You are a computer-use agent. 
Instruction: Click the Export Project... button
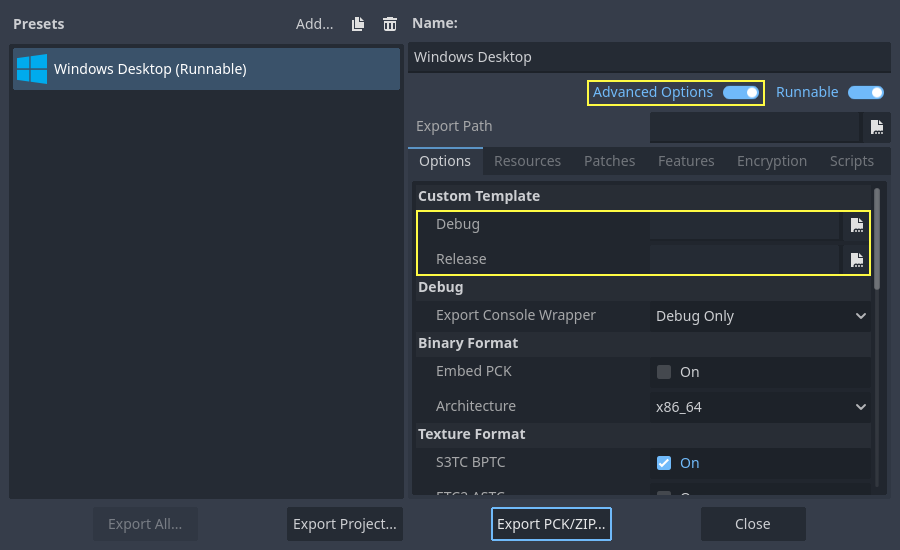345,524
